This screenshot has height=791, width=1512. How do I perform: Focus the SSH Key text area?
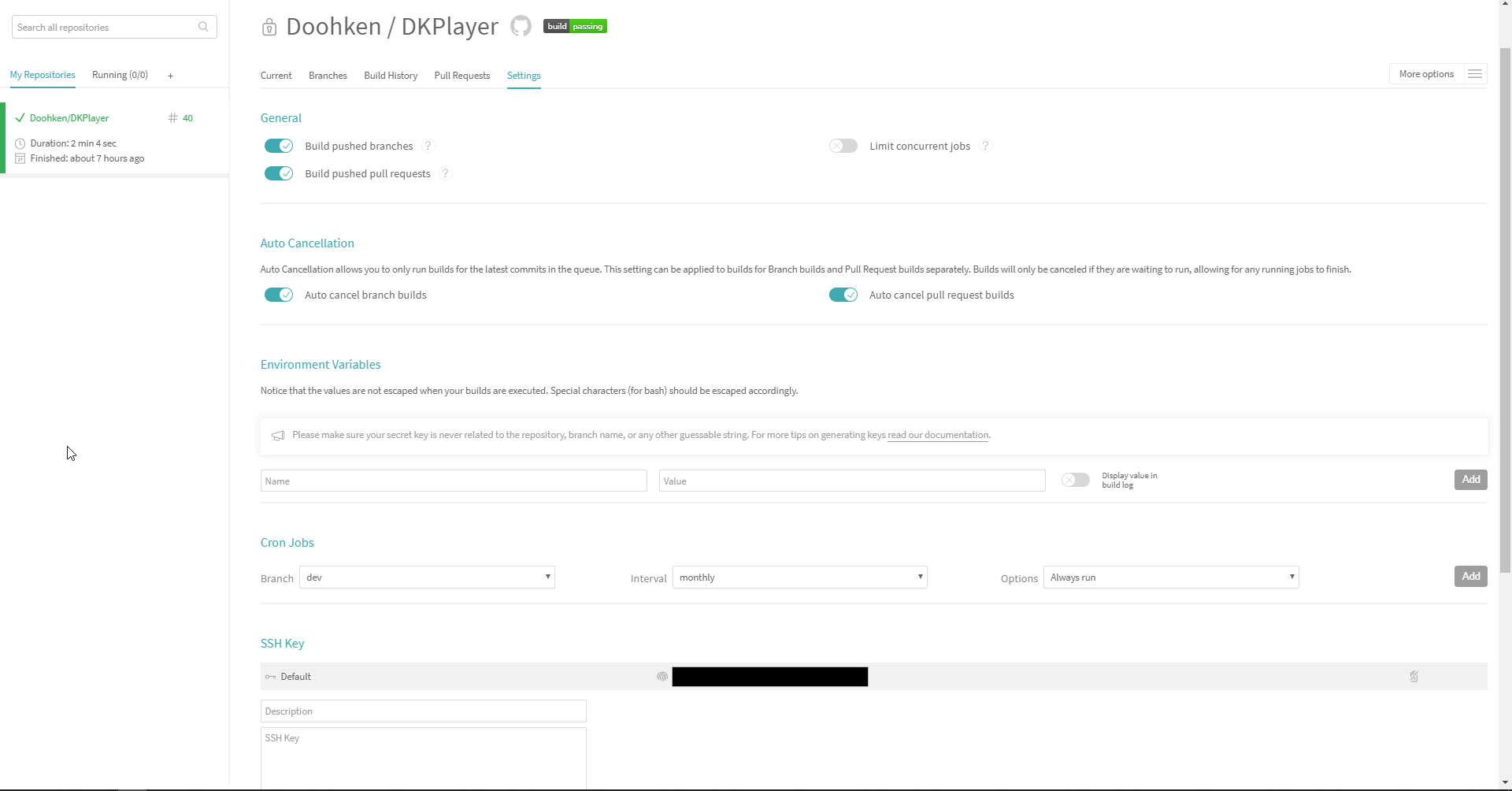click(x=424, y=758)
